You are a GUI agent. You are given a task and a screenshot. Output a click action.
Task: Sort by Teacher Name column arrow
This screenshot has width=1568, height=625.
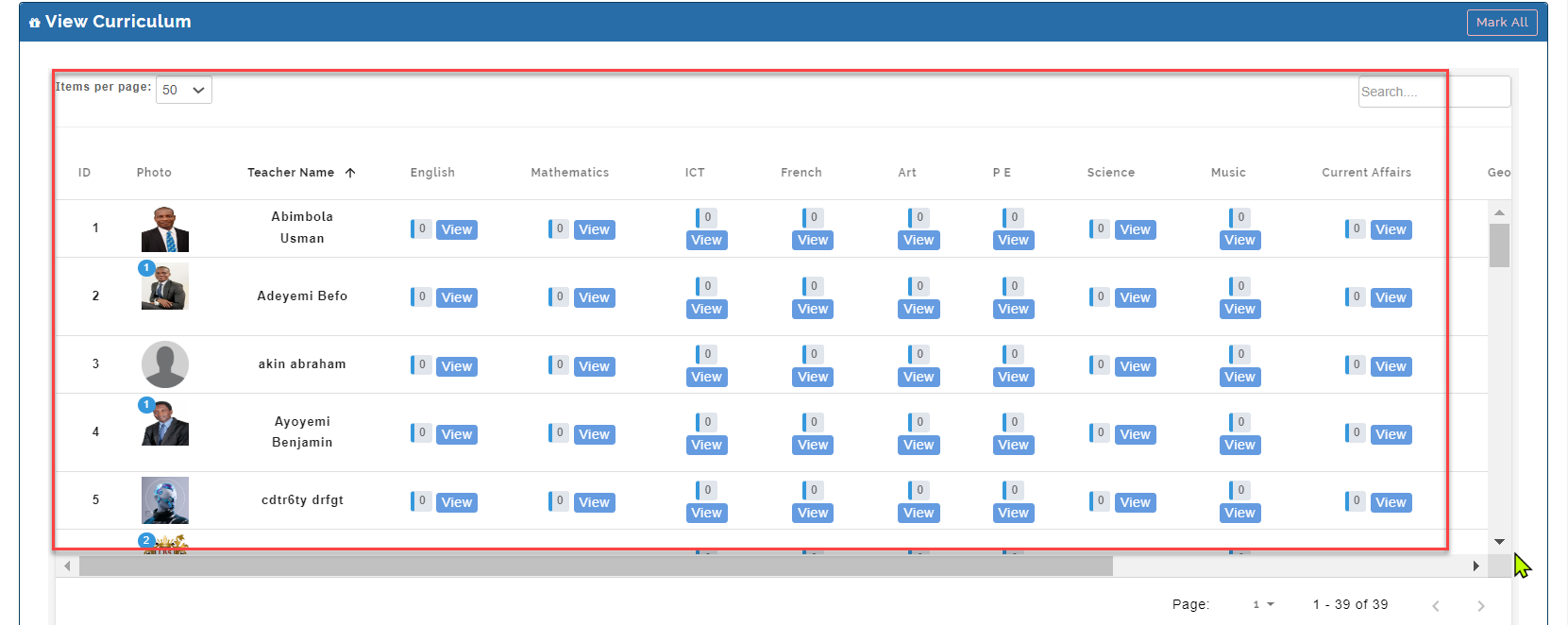(x=350, y=173)
